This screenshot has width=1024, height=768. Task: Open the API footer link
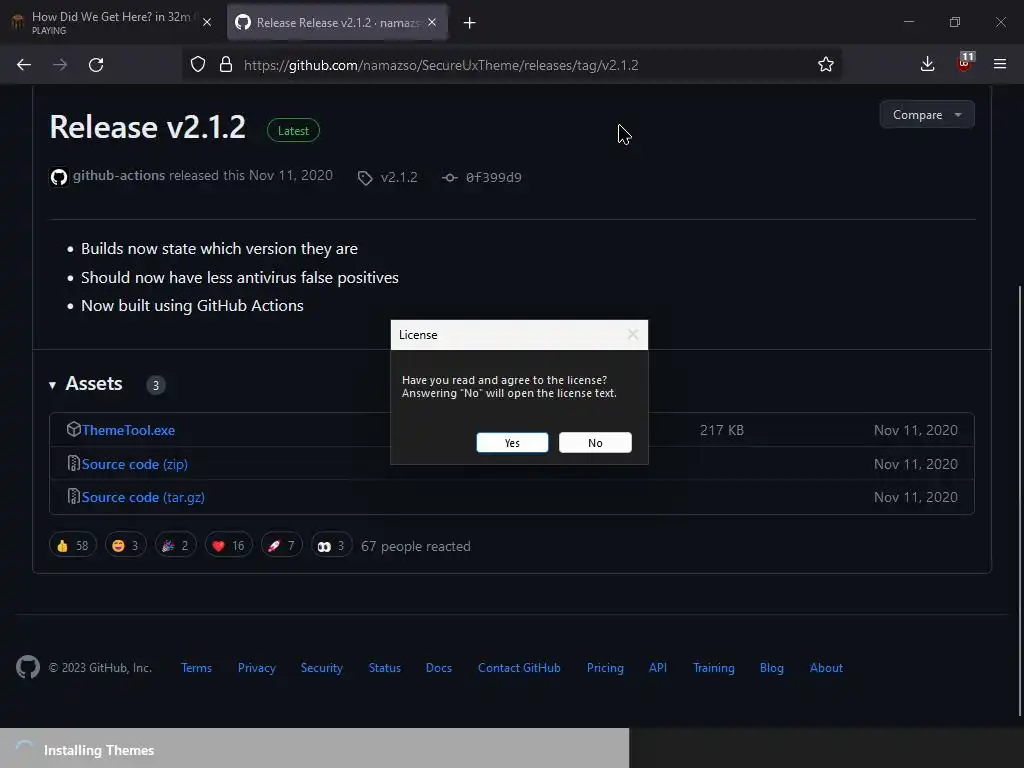pyautogui.click(x=658, y=668)
